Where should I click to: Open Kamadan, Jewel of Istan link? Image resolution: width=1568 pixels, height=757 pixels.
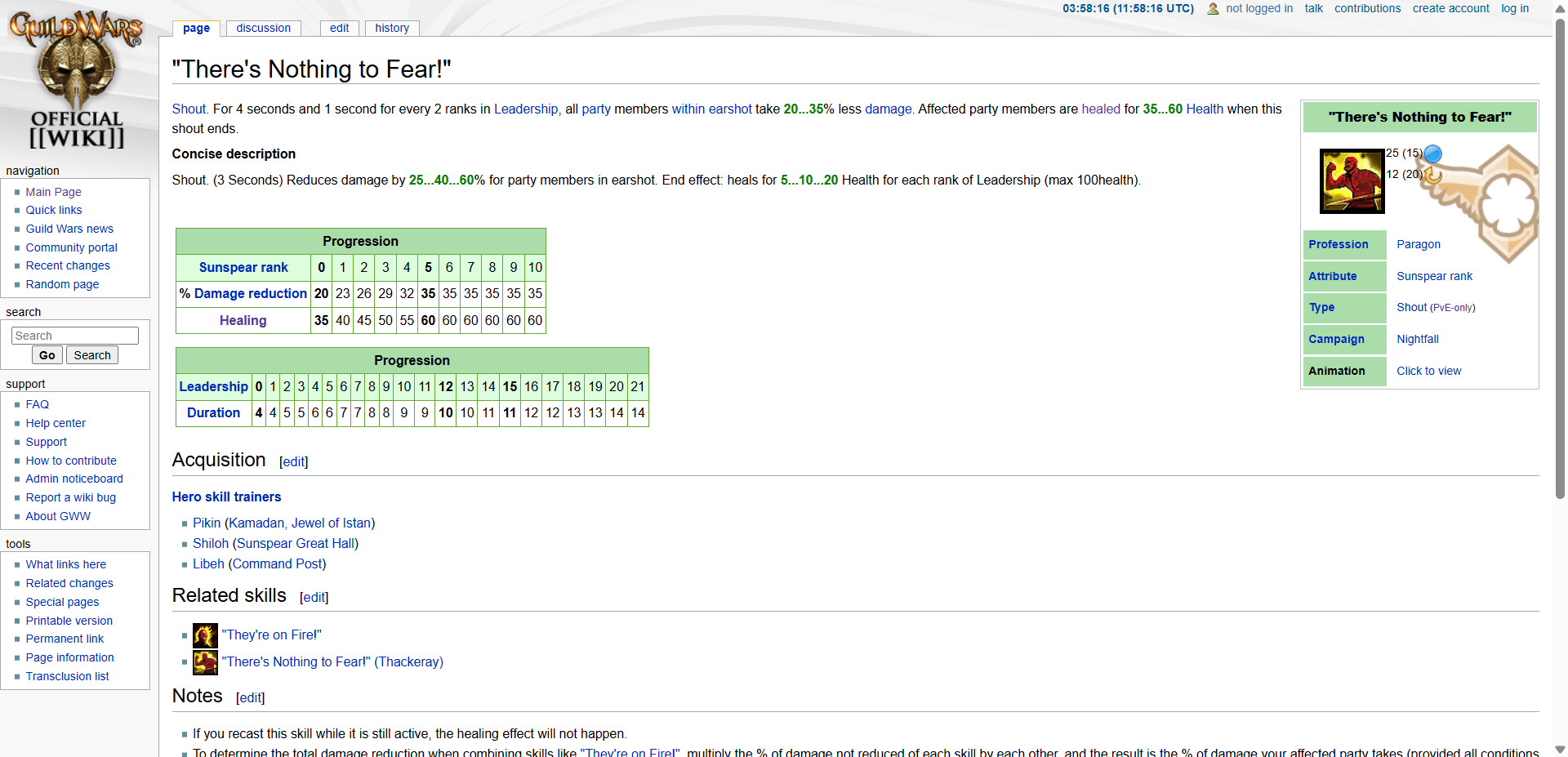pyautogui.click(x=300, y=523)
